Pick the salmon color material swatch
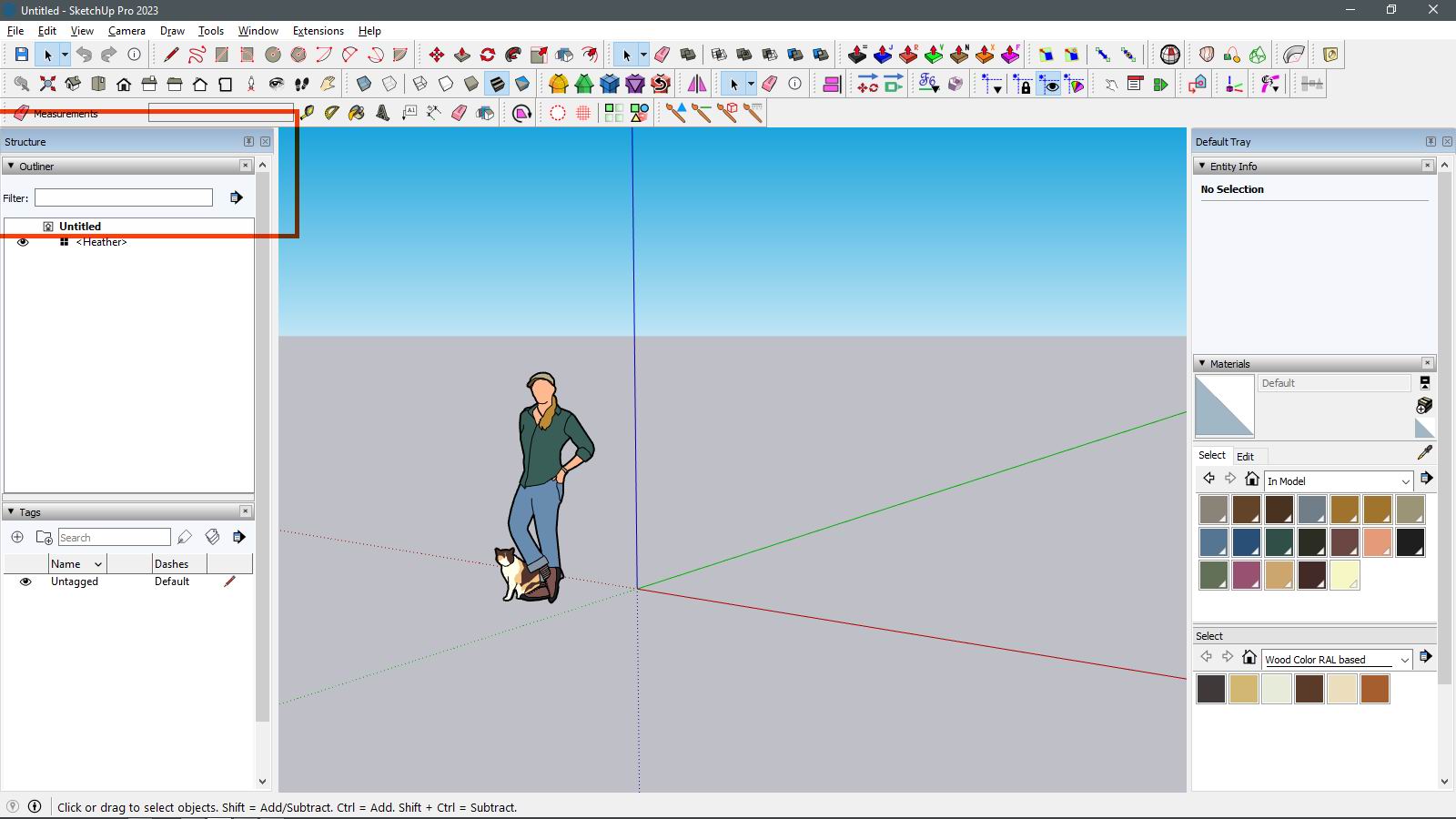1456x819 pixels. pyautogui.click(x=1378, y=542)
